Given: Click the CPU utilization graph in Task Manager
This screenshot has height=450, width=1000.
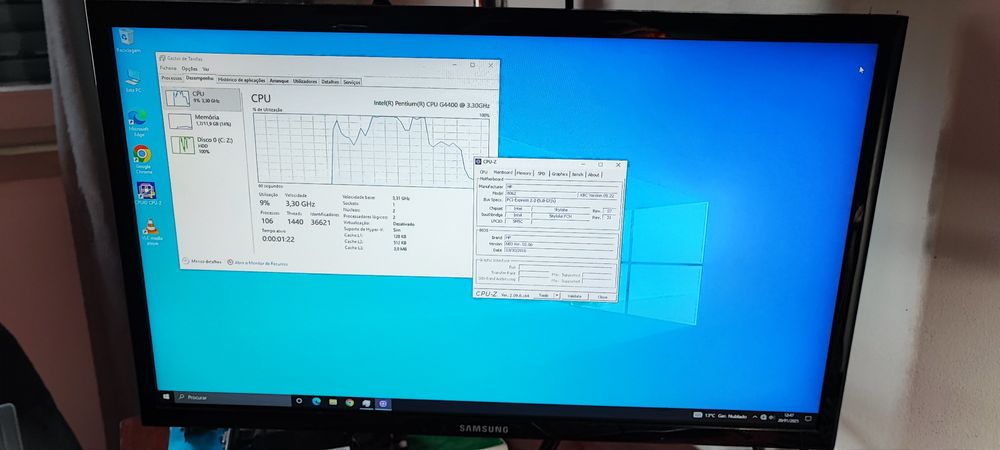Looking at the screenshot, I should [372, 152].
